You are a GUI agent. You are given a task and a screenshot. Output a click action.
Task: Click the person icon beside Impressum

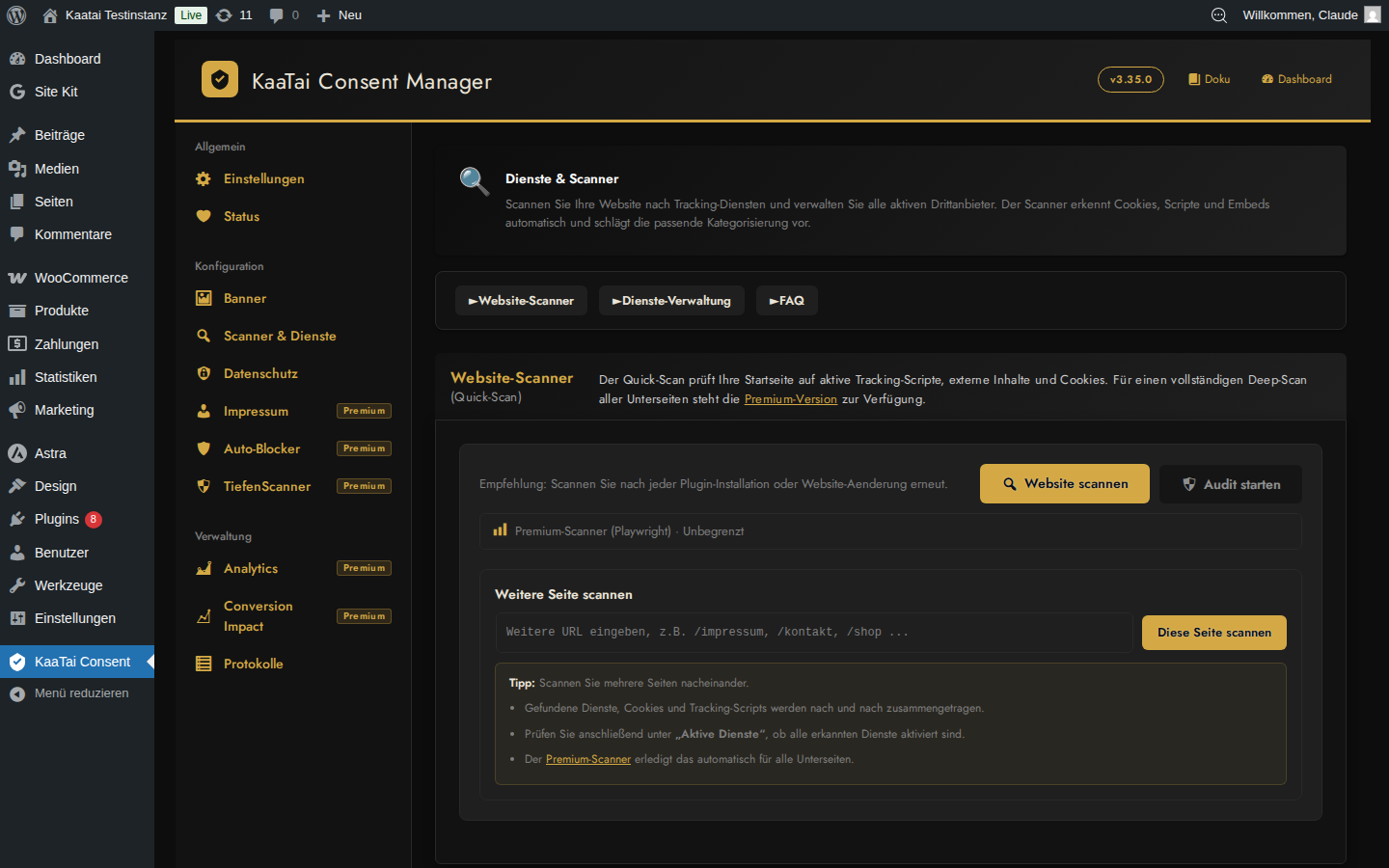(204, 412)
